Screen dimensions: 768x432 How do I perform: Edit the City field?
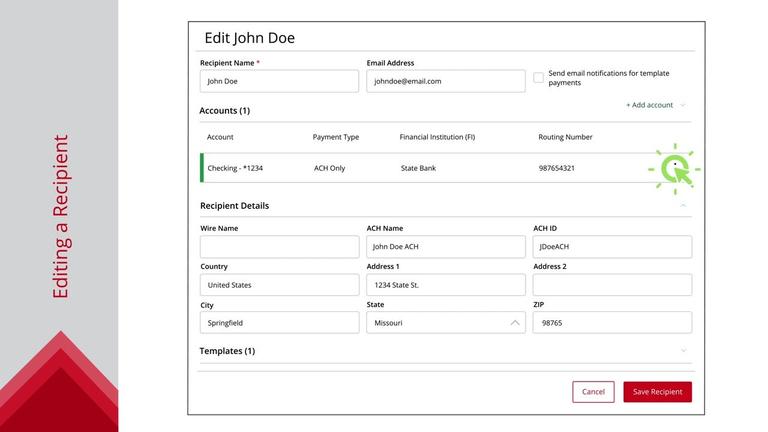coord(279,323)
